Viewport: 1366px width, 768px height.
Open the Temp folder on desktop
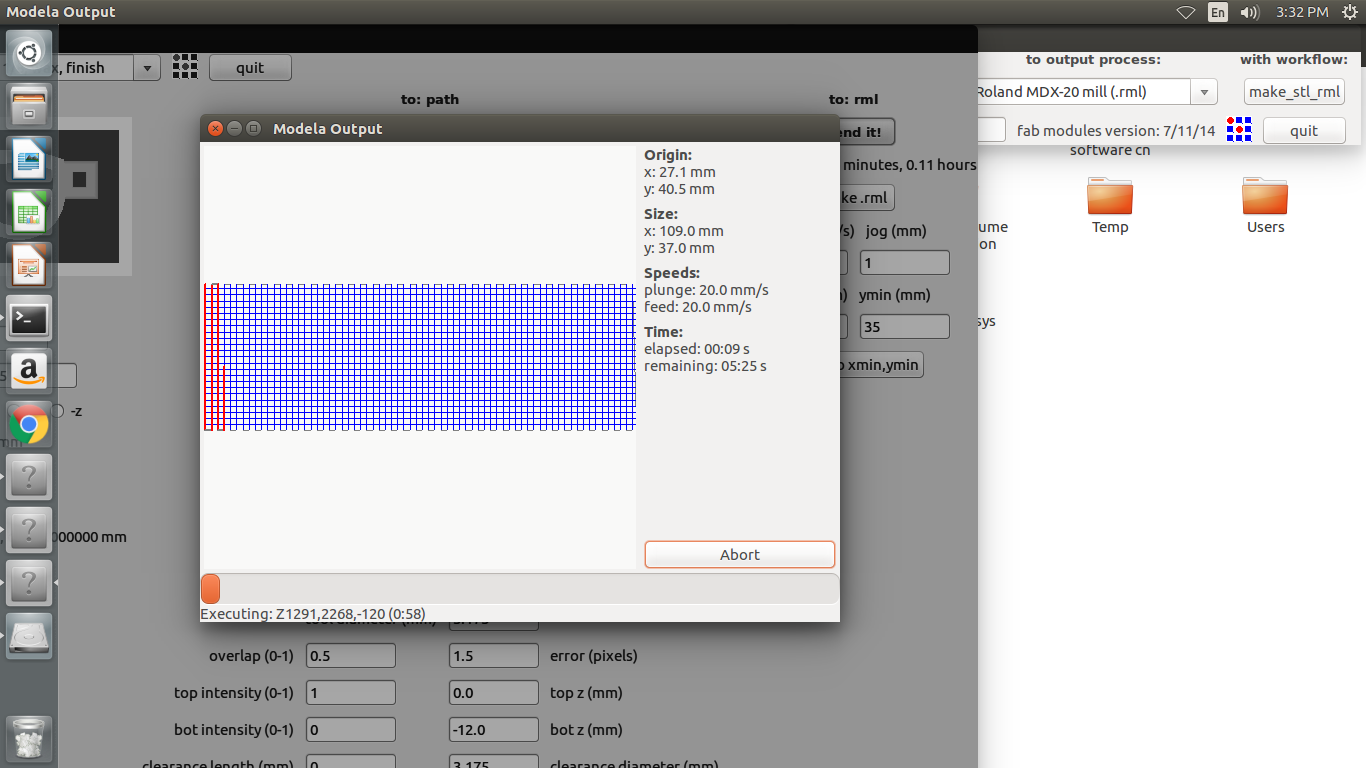coord(1110,206)
